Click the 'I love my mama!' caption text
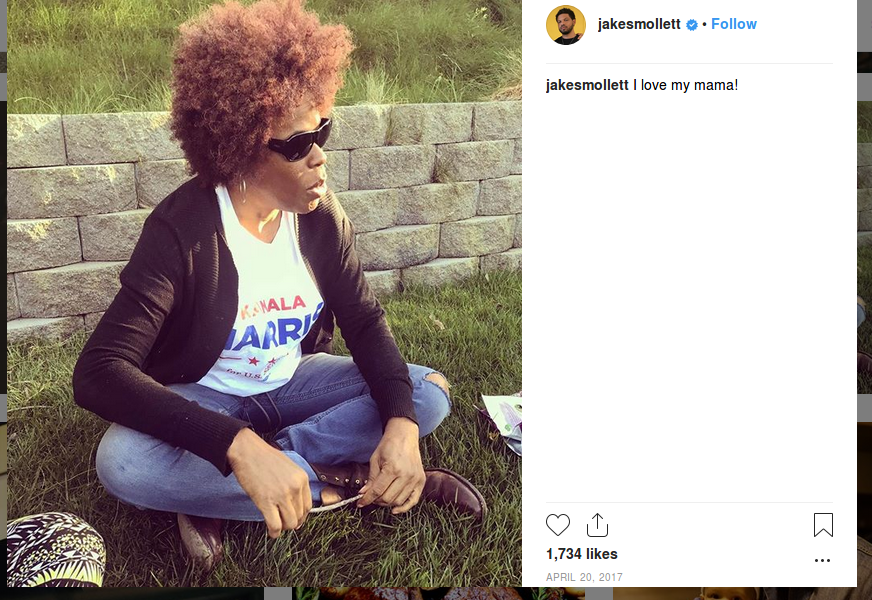 (x=686, y=85)
